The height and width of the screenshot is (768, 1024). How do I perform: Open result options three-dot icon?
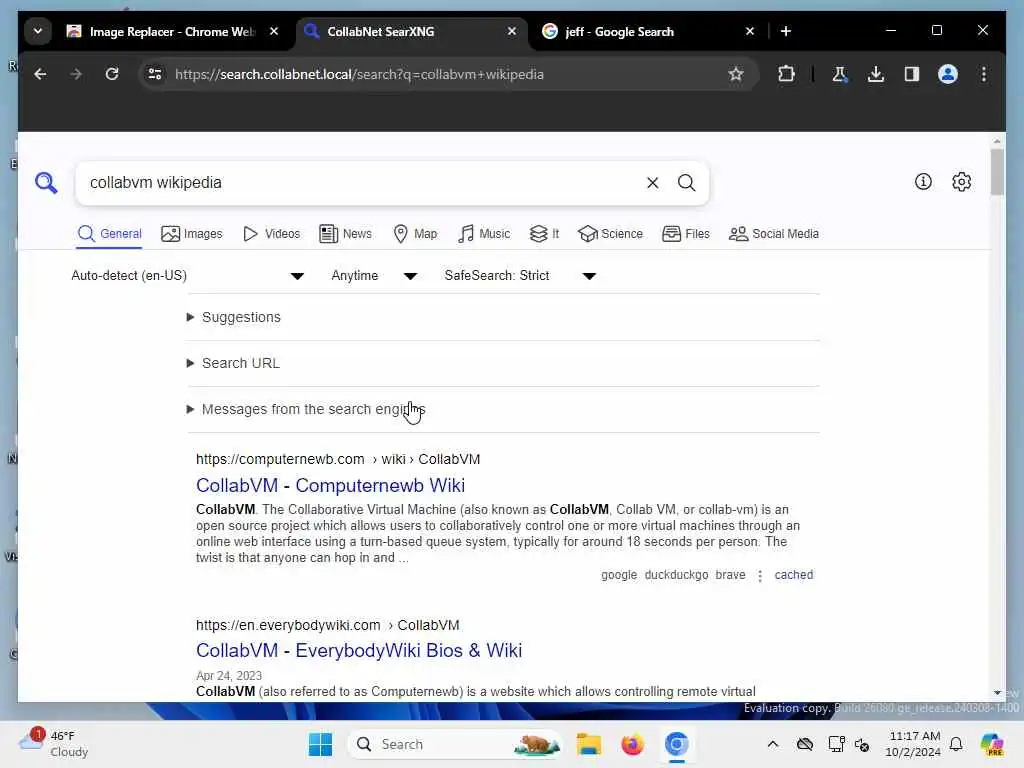(760, 576)
